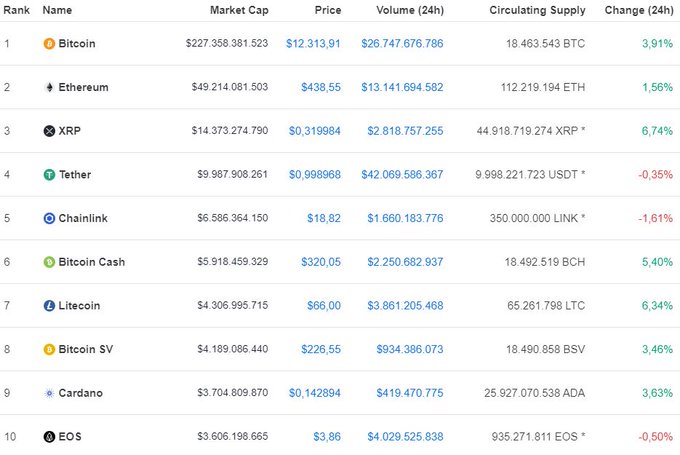
Task: Click Ethereum volume $13.141.694.582
Action: [x=402, y=88]
